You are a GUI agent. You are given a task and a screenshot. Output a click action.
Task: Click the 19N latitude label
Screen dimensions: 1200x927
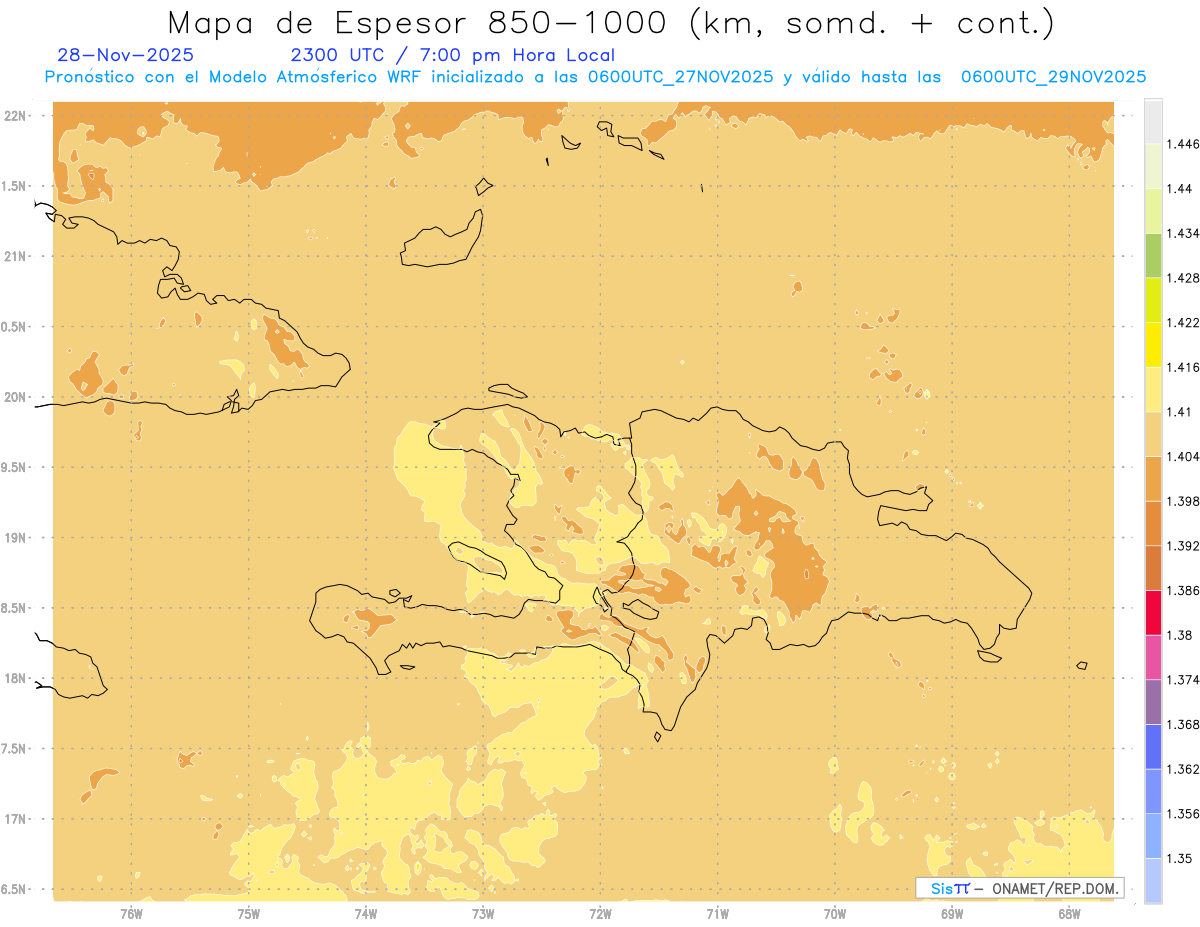click(14, 537)
